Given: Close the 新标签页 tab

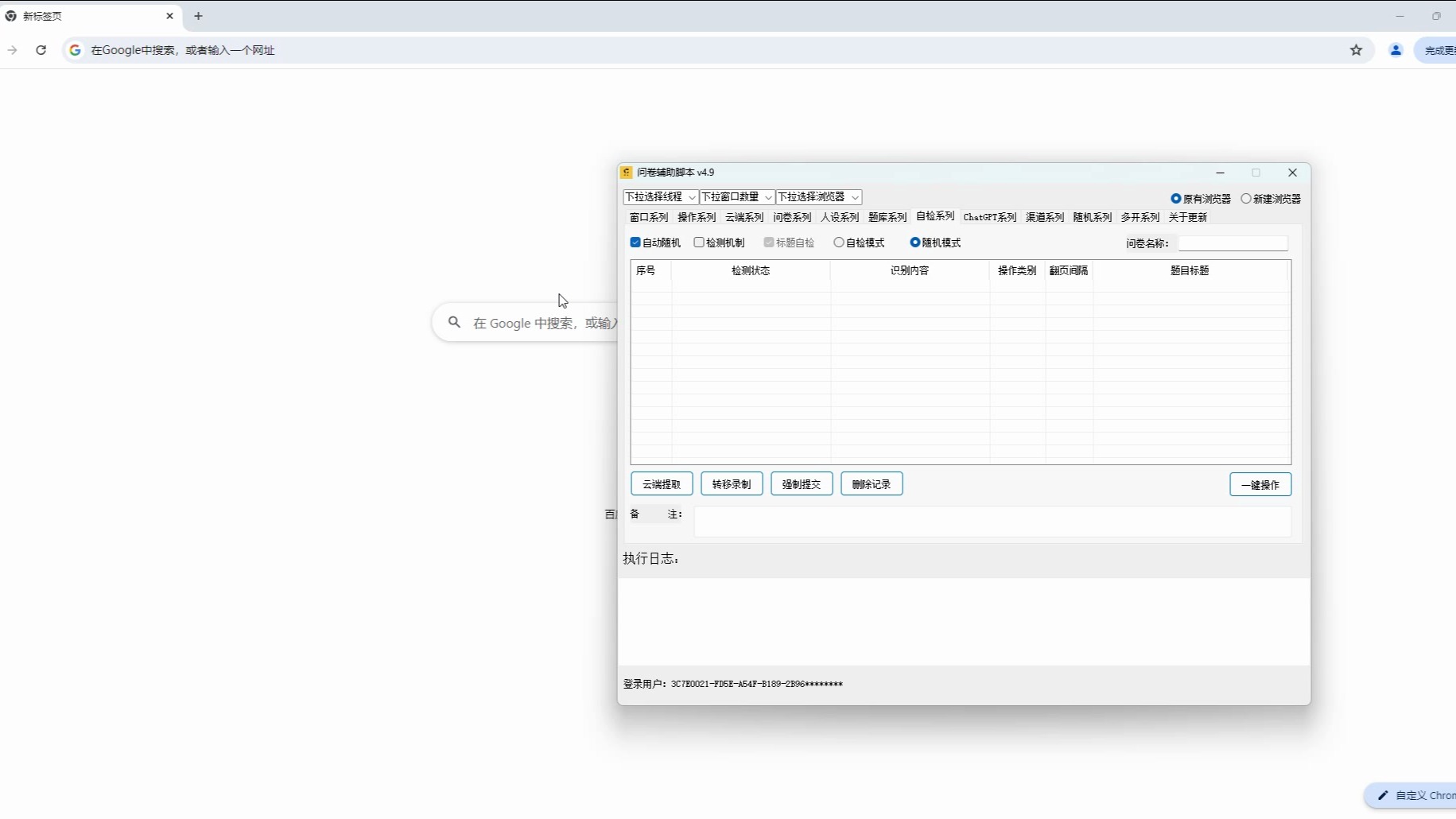Looking at the screenshot, I should [169, 16].
